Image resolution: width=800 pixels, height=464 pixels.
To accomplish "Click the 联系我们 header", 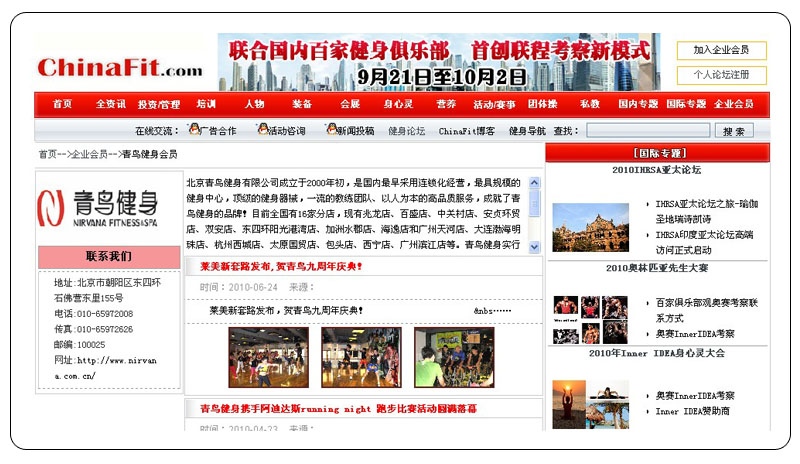I will [x=109, y=257].
